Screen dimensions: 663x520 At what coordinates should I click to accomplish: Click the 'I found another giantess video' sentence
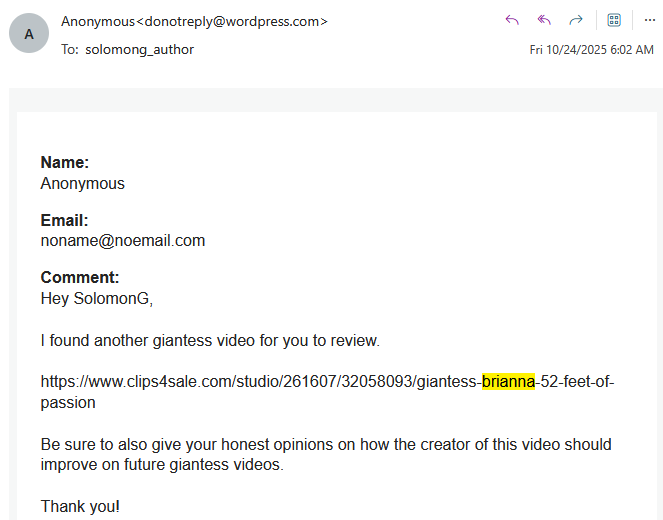click(210, 340)
